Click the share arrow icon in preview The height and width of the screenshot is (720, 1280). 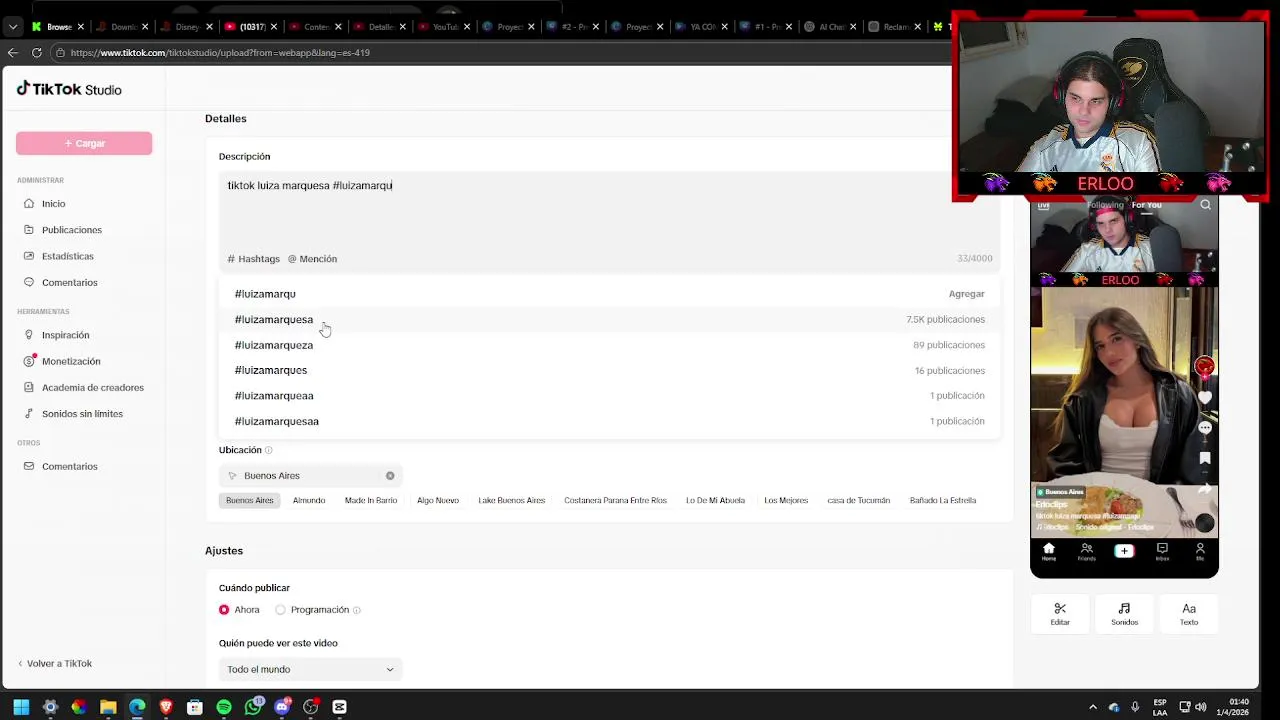coord(1205,488)
